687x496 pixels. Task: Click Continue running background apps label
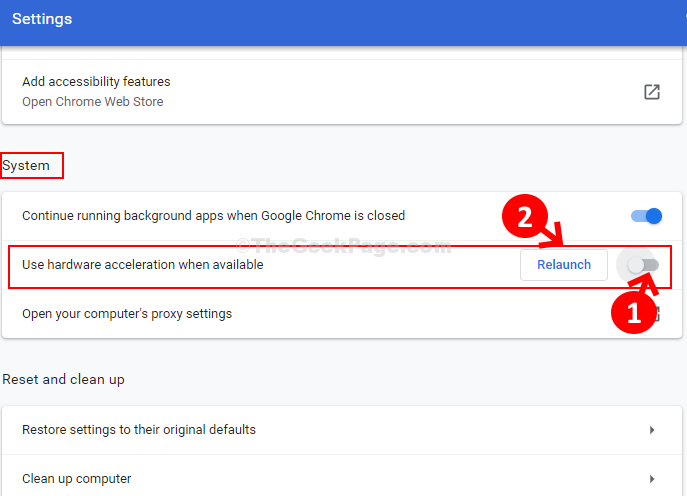click(213, 216)
